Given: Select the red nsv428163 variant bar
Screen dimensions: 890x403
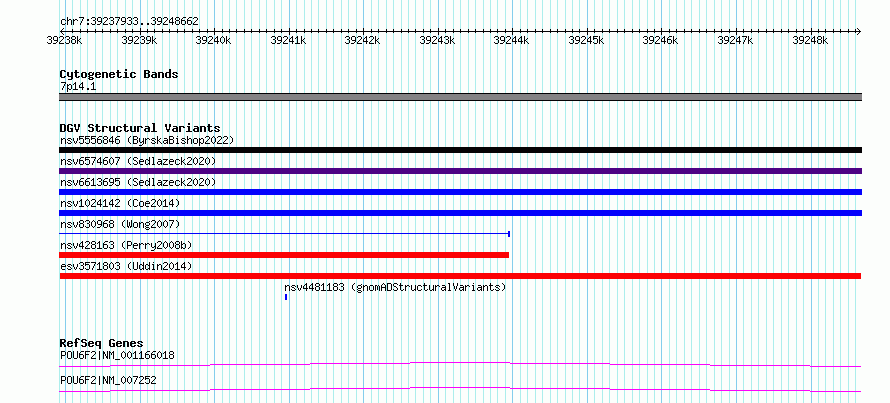Looking at the screenshot, I should coord(284,255).
